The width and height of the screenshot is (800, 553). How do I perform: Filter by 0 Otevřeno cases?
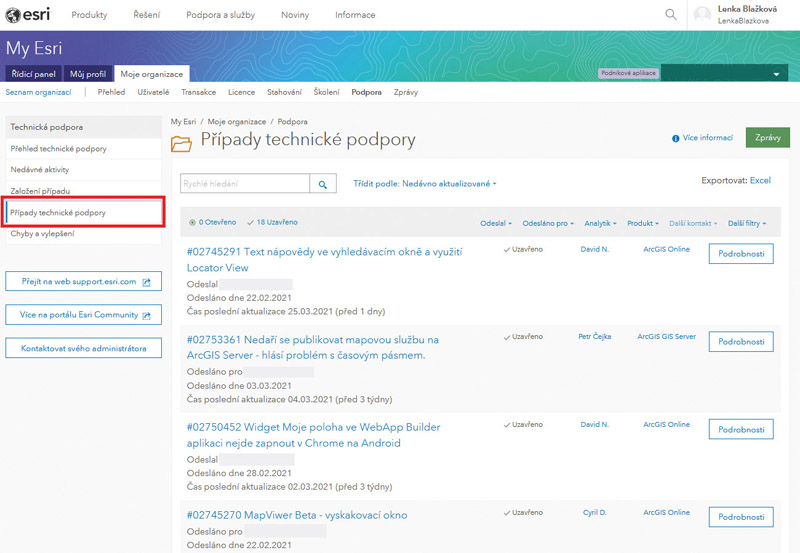pyautogui.click(x=213, y=222)
